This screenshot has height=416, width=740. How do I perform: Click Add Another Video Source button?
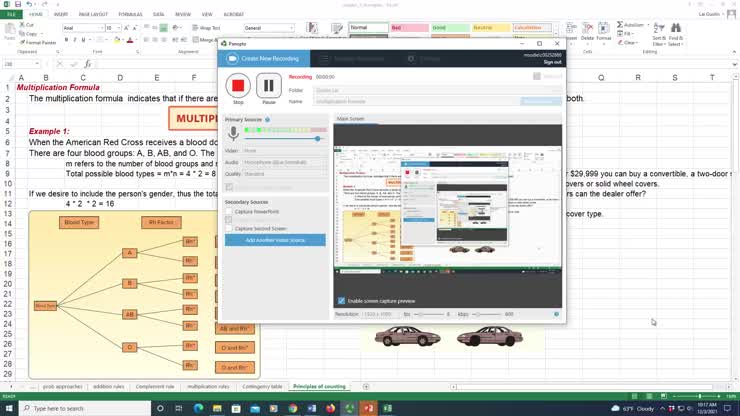(275, 240)
